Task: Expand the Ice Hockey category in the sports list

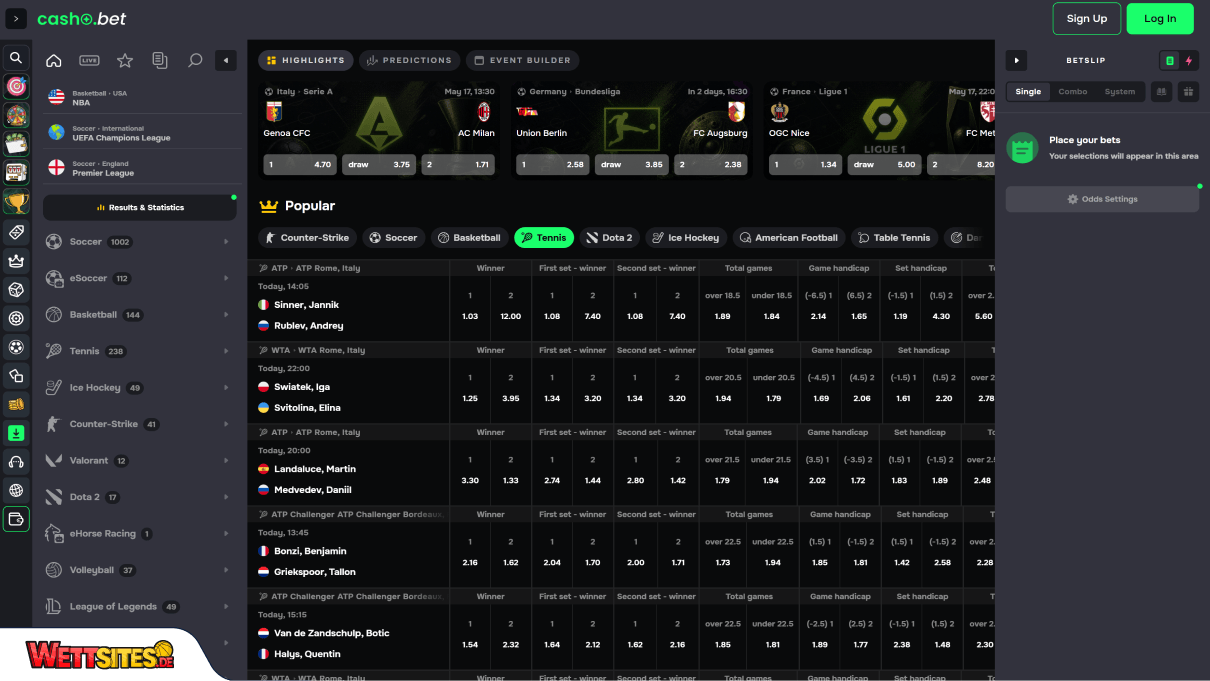Action: coord(140,388)
